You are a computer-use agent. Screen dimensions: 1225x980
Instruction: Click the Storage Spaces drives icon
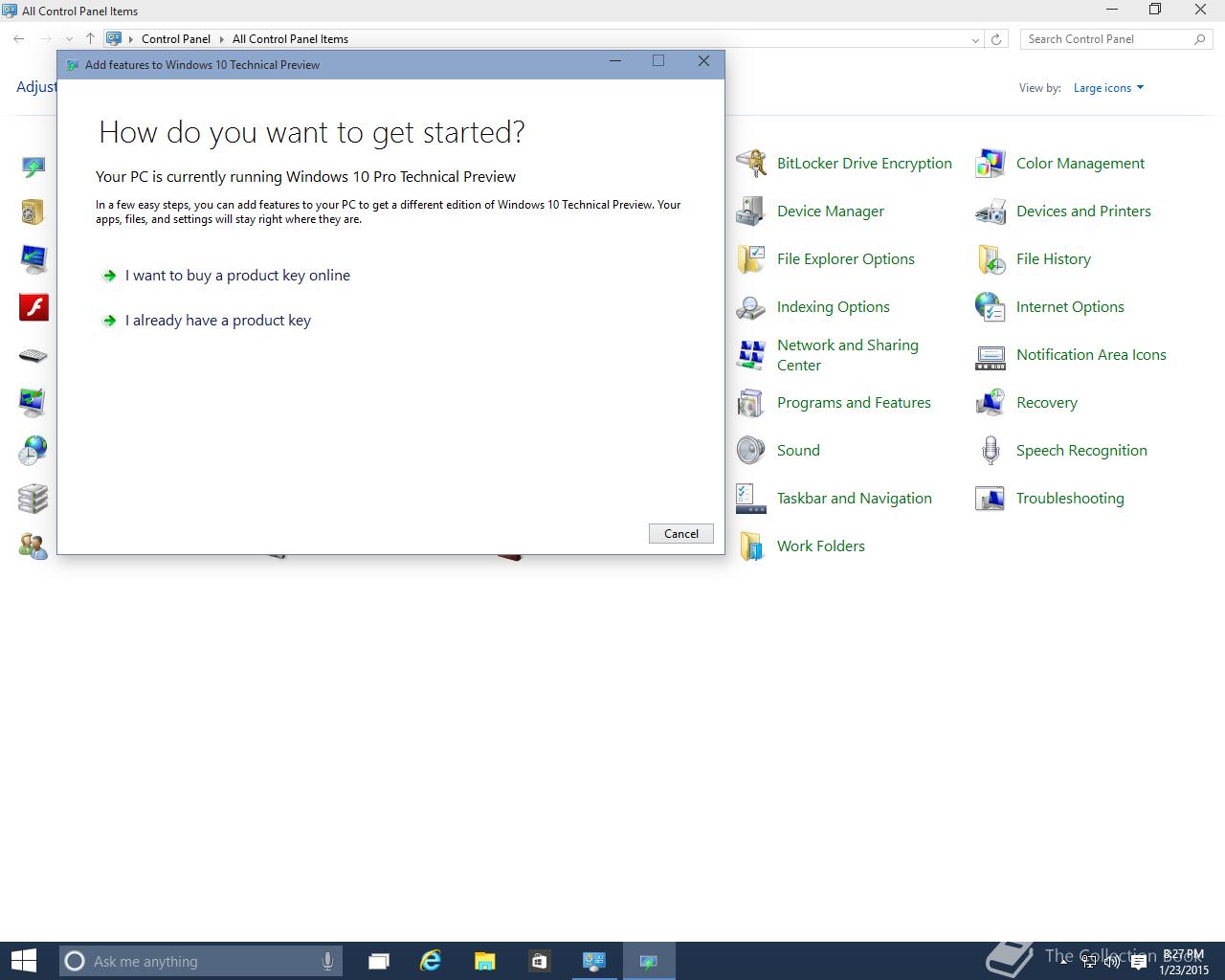[x=33, y=499]
